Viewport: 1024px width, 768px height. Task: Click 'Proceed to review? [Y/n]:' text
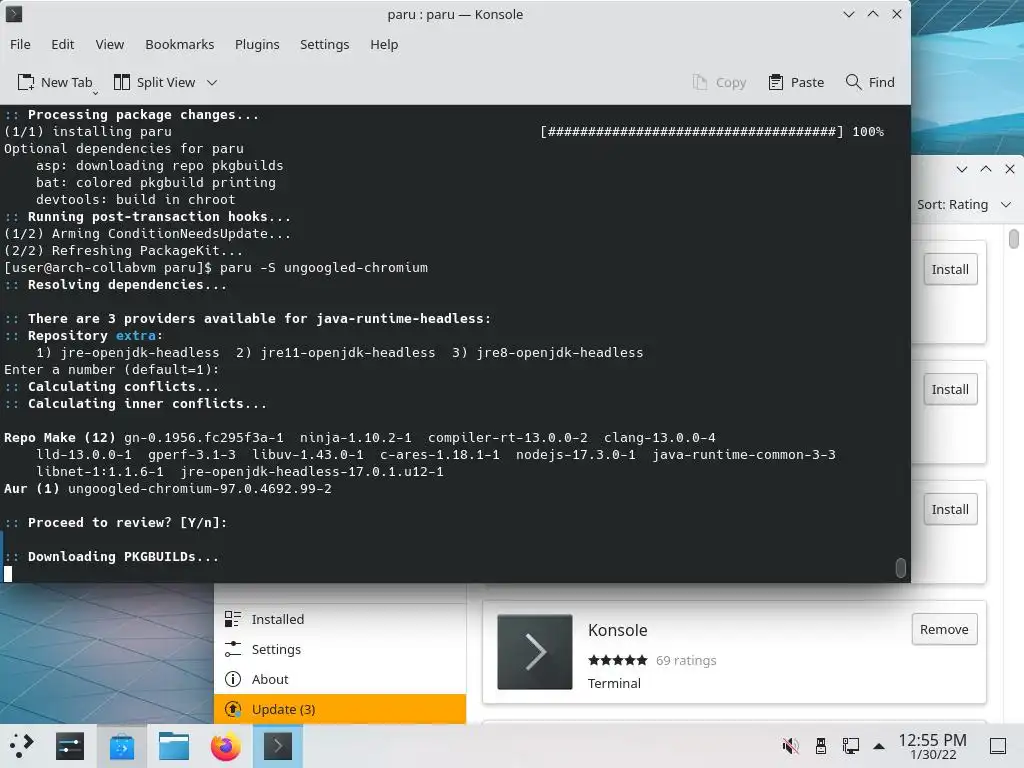[127, 522]
